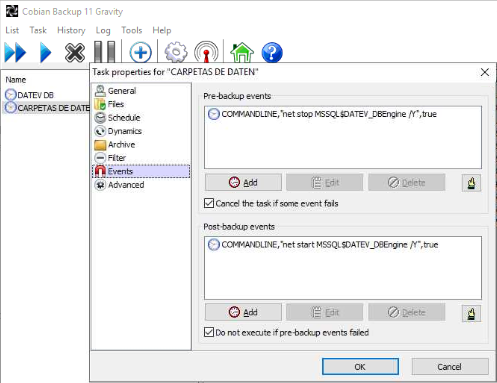Run selected task with single play arrow

click(45, 52)
